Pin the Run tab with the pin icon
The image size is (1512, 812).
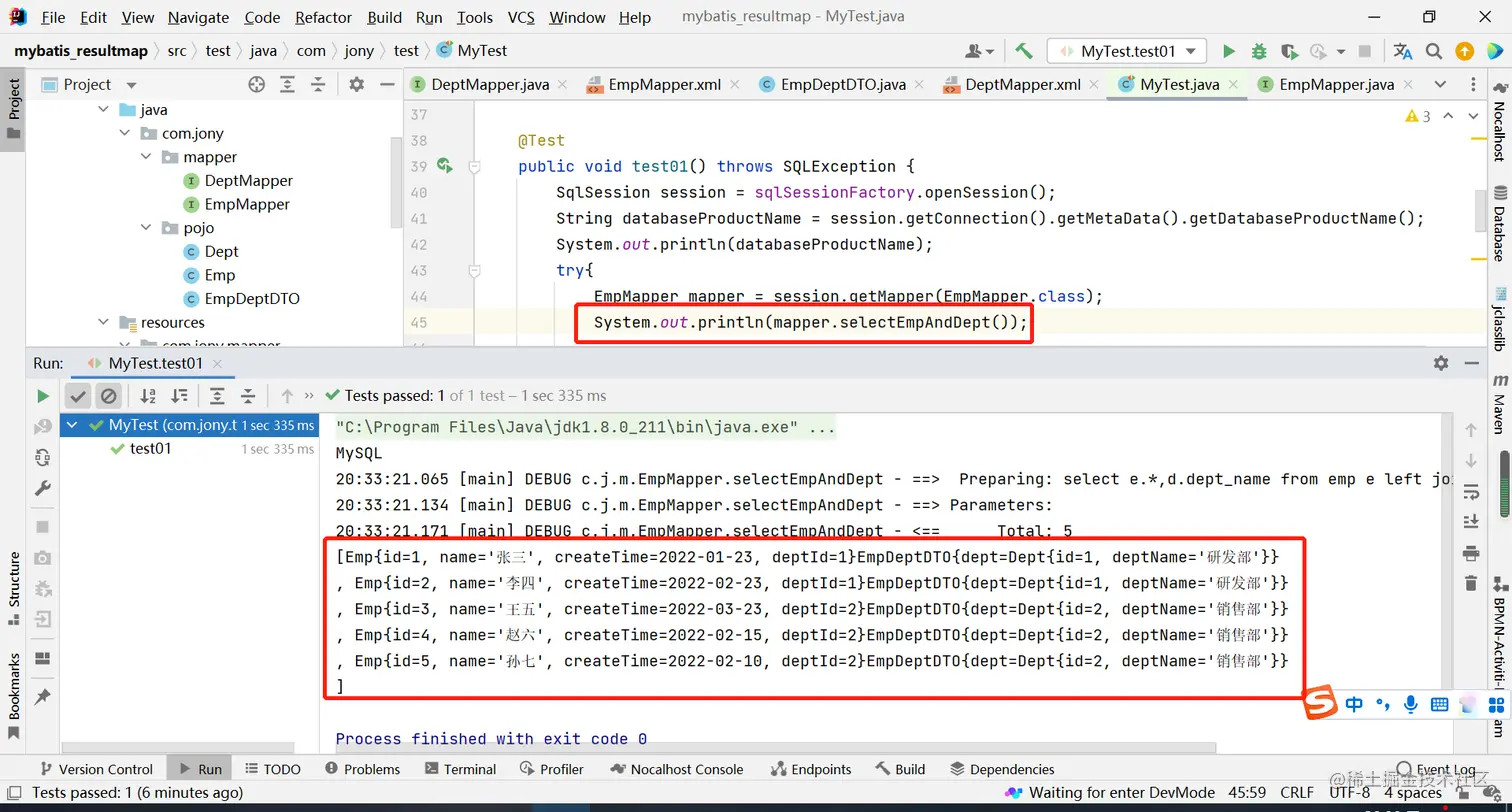point(42,697)
